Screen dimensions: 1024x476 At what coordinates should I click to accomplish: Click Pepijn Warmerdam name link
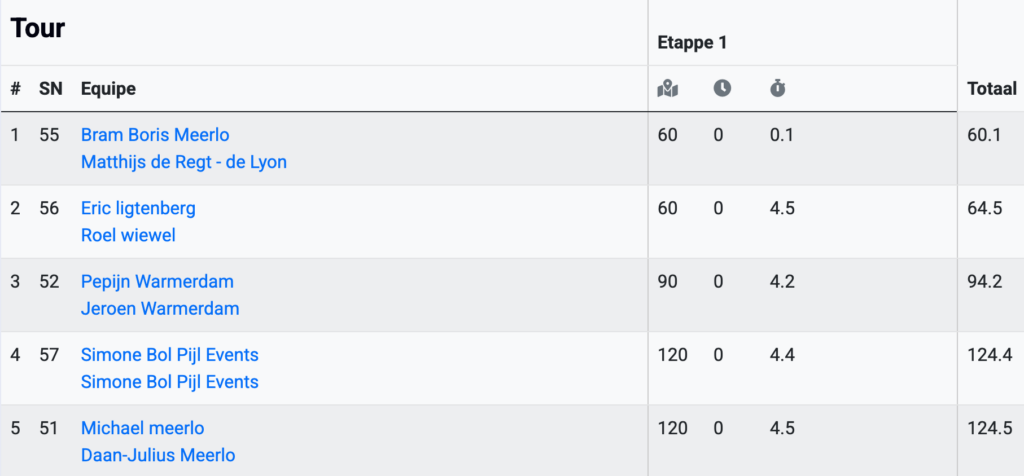click(157, 282)
